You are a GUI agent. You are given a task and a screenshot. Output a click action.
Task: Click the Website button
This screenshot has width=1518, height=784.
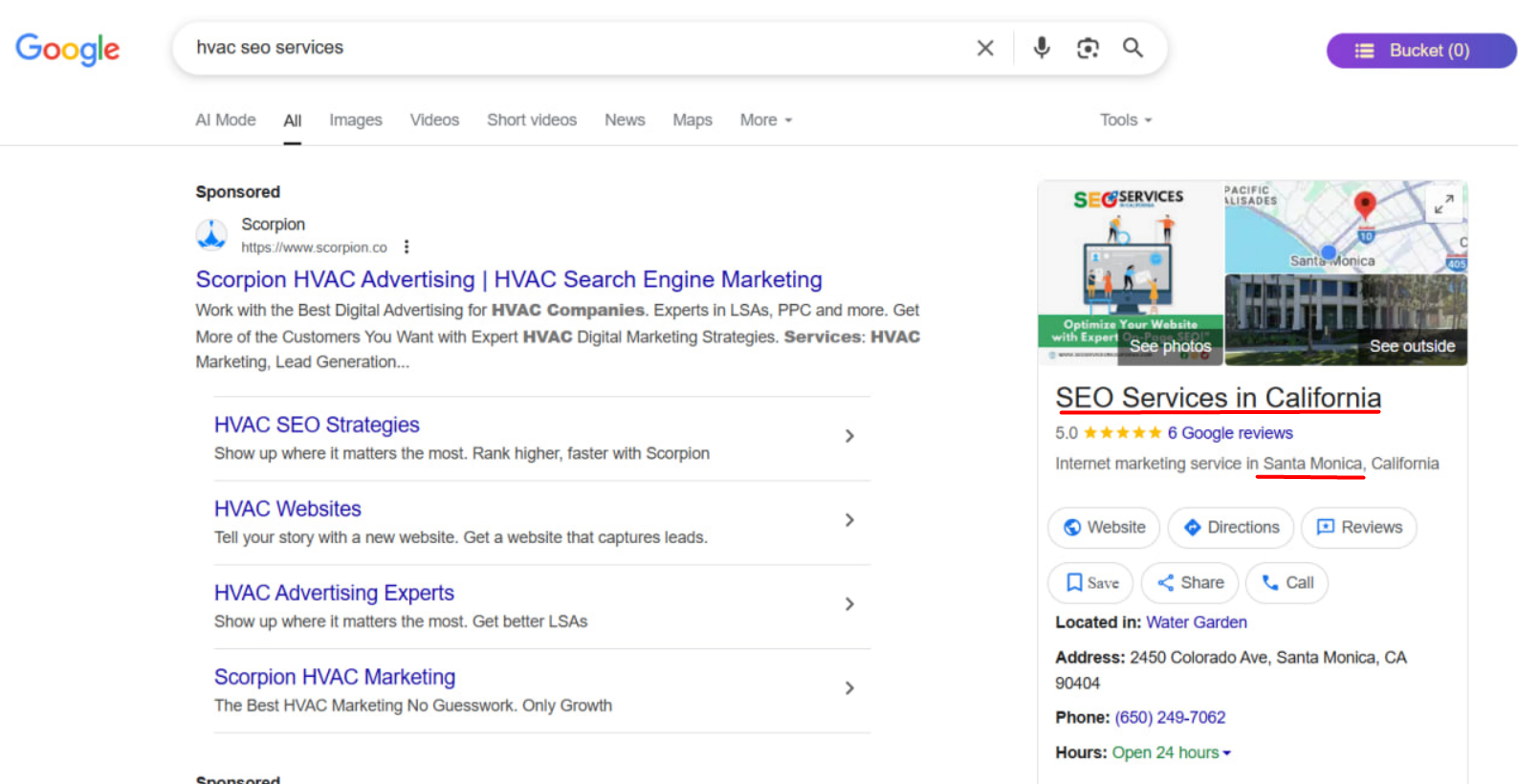(x=1104, y=528)
